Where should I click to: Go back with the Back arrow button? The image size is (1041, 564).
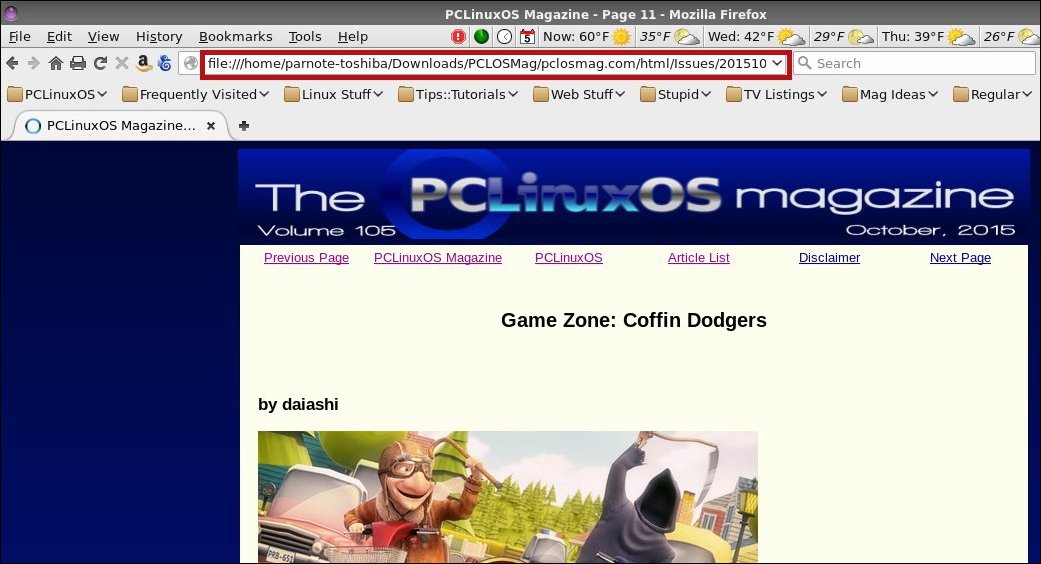pyautogui.click(x=12, y=63)
